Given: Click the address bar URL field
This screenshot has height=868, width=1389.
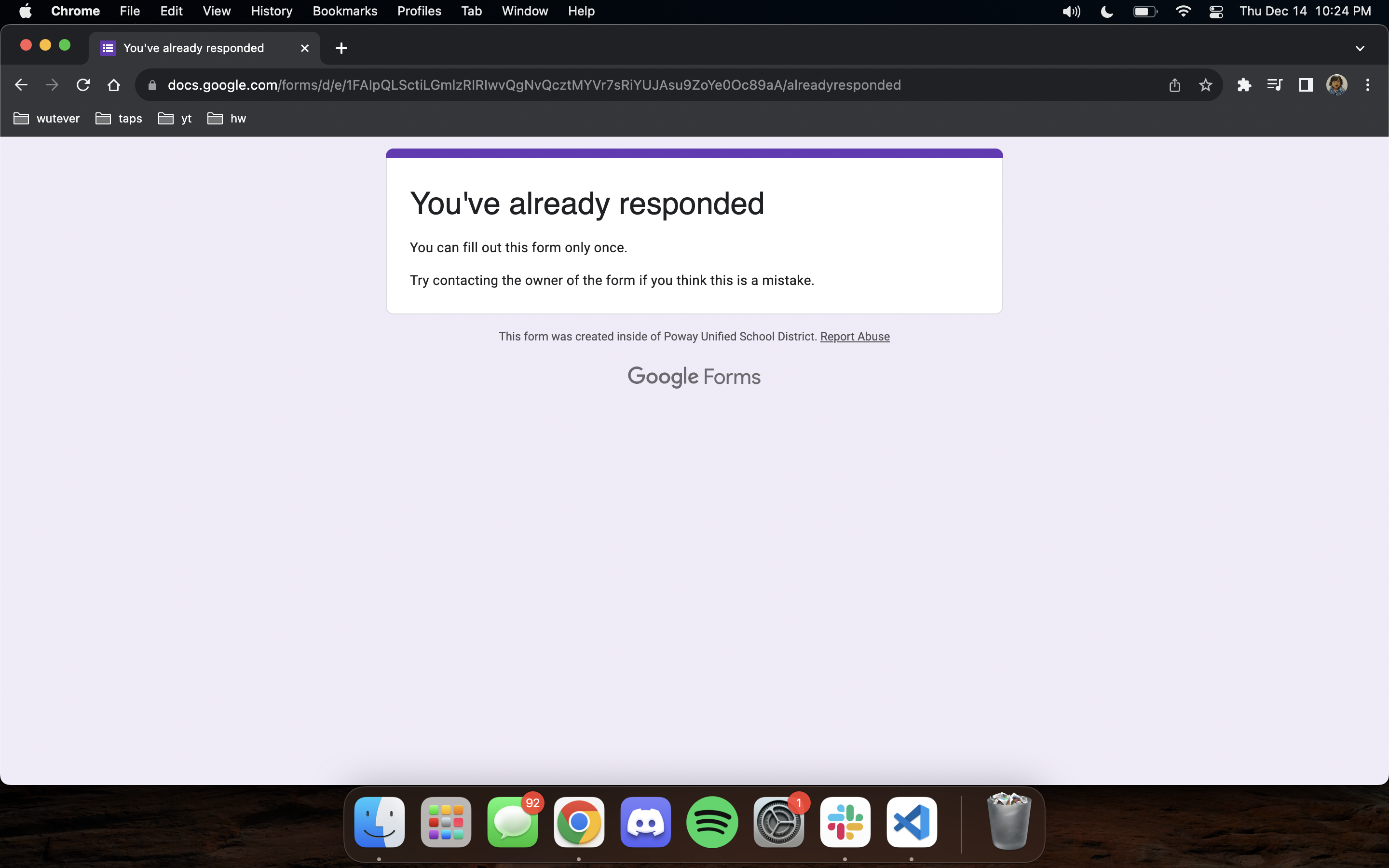Looking at the screenshot, I should [x=534, y=85].
